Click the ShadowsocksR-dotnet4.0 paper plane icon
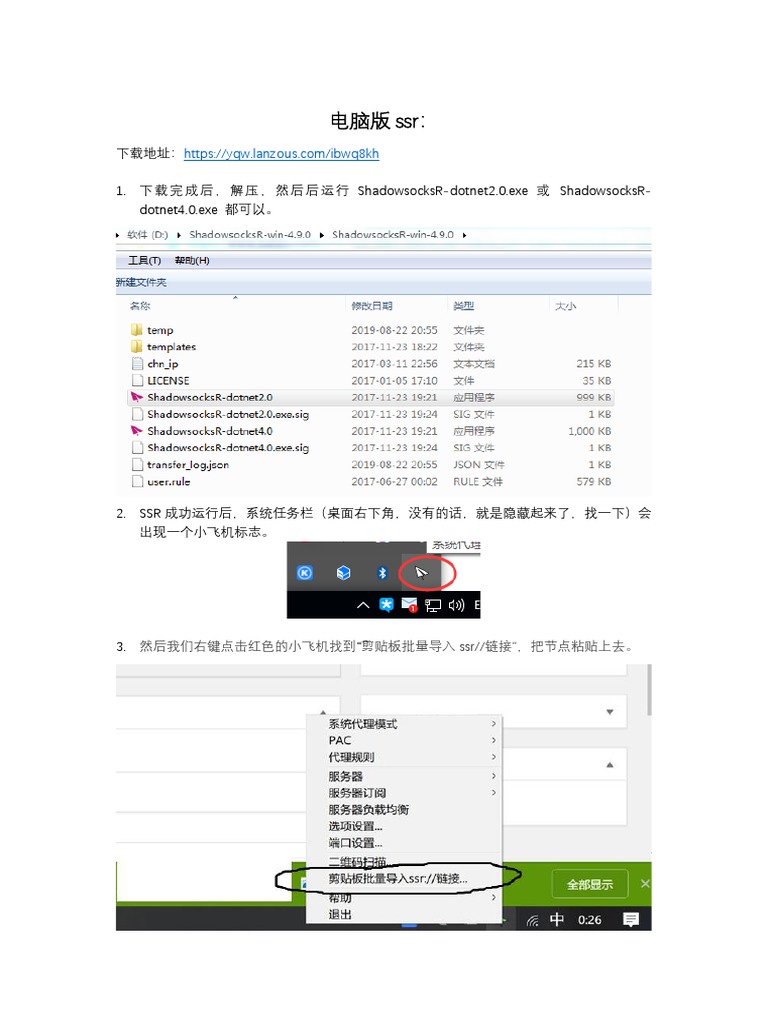The image size is (768, 1024). point(136,431)
